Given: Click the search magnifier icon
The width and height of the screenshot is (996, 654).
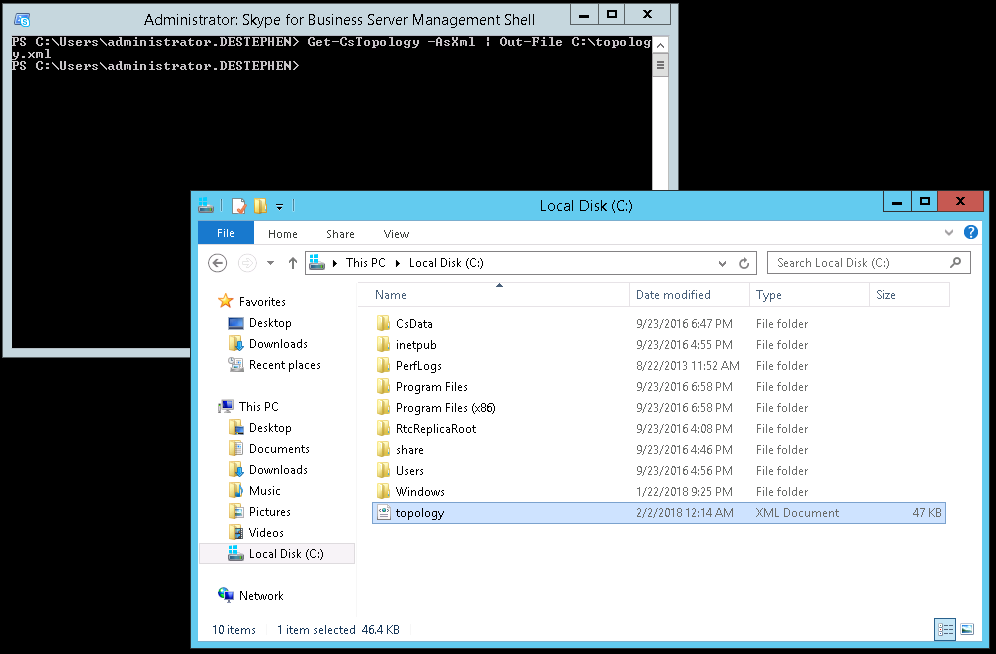Looking at the screenshot, I should [955, 262].
